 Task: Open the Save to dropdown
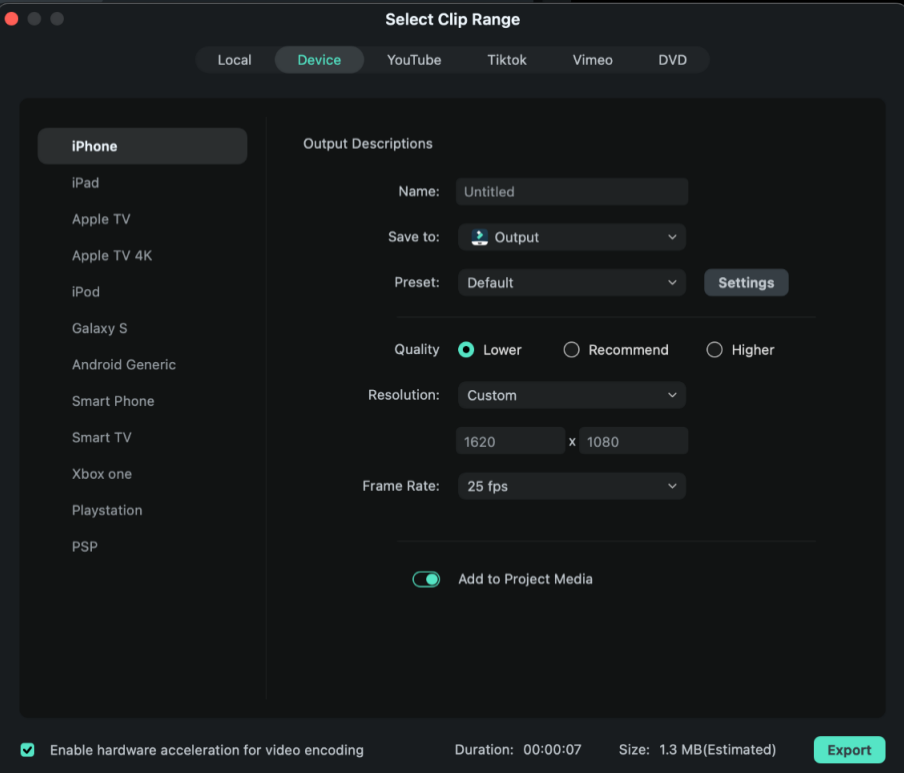pos(572,237)
